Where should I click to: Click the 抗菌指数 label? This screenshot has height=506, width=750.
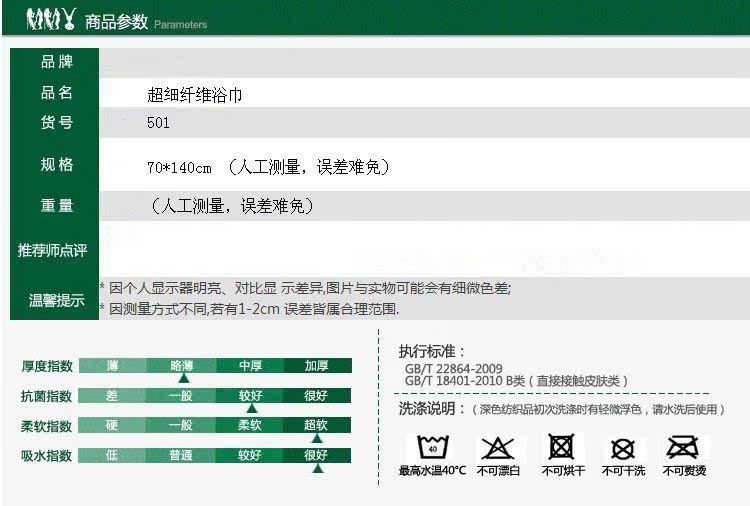point(46,396)
